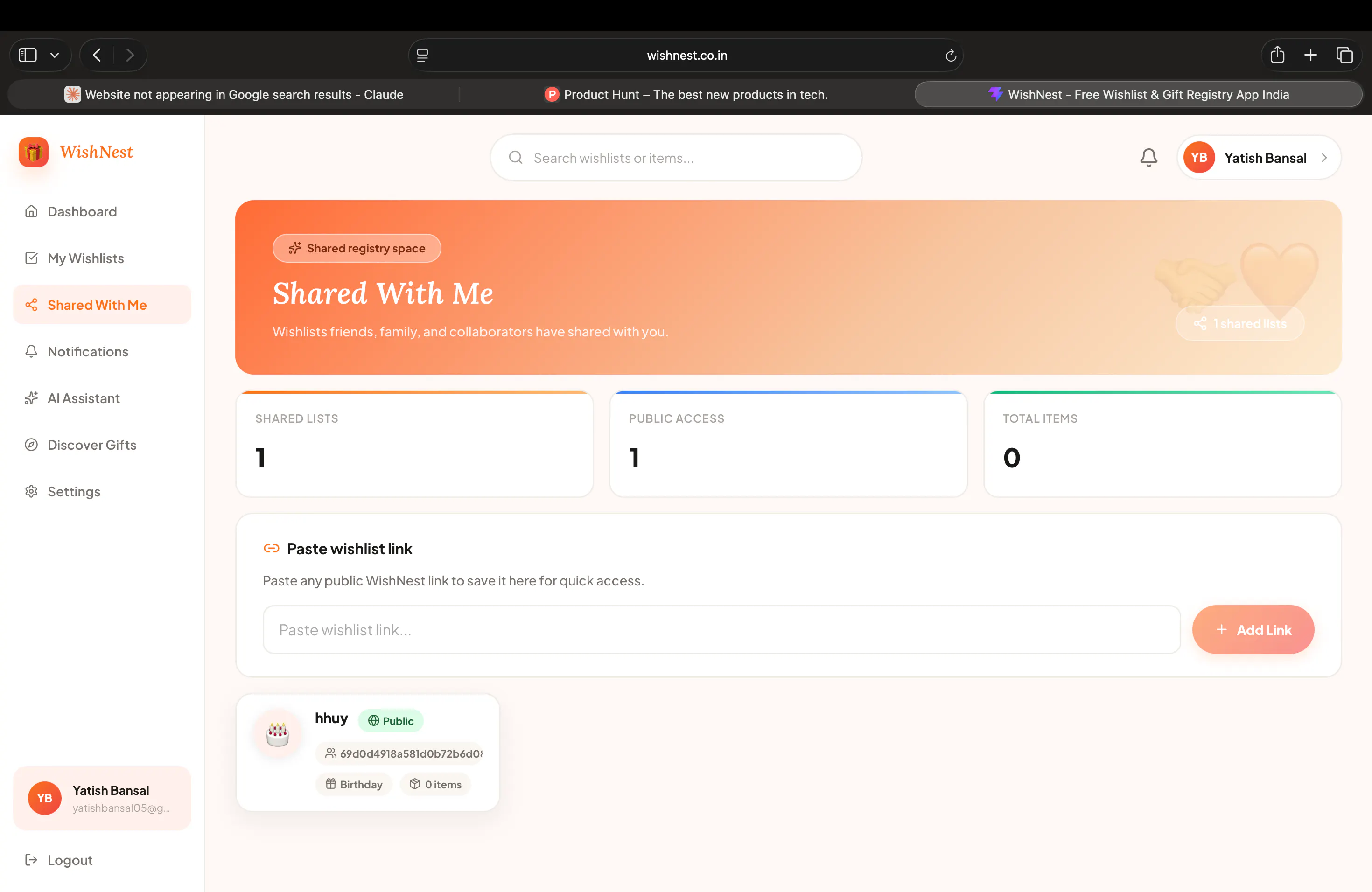Click the Logout arrow icon

click(31, 860)
